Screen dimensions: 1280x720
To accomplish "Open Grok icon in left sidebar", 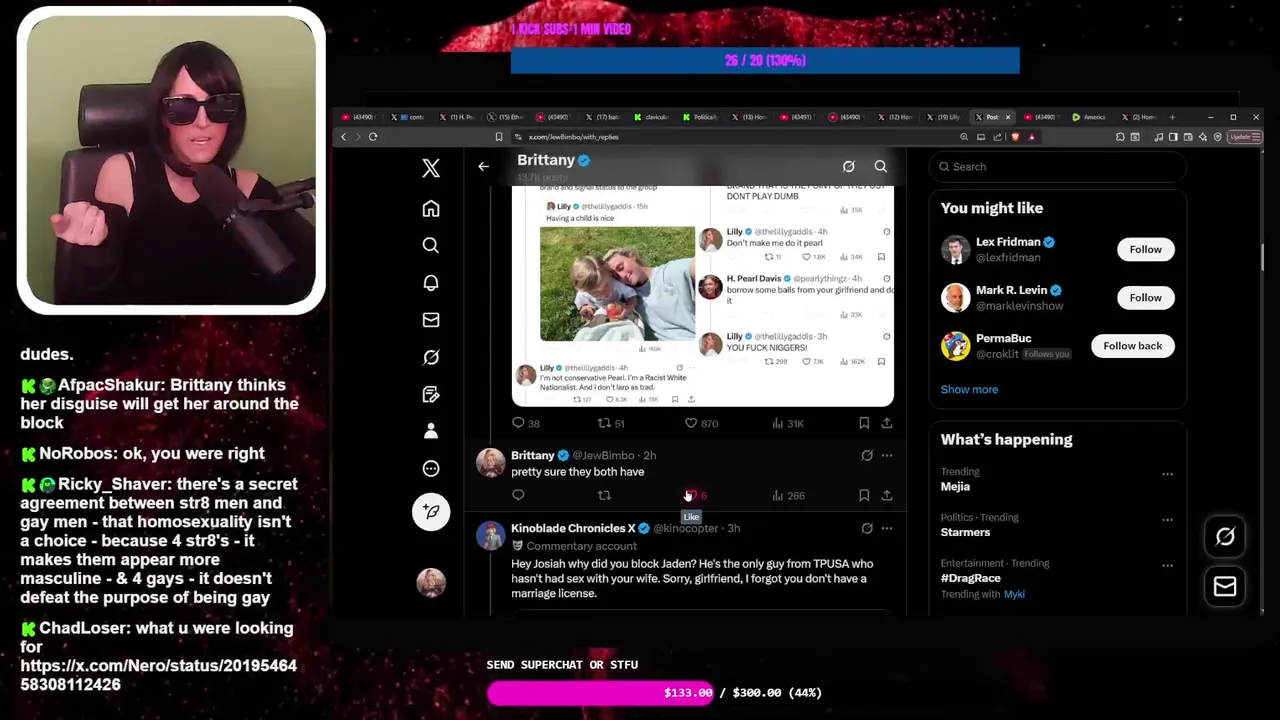I will [431, 357].
